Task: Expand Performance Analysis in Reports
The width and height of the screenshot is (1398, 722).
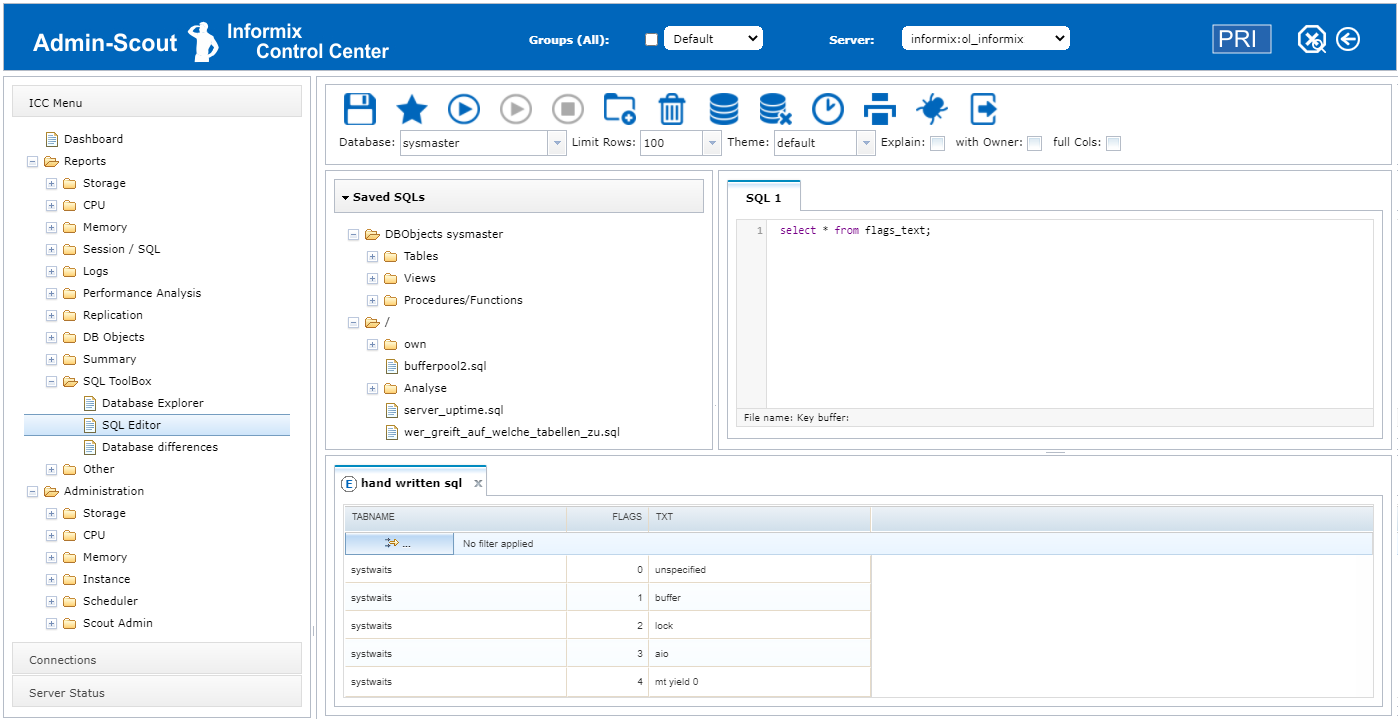Action: [x=51, y=293]
